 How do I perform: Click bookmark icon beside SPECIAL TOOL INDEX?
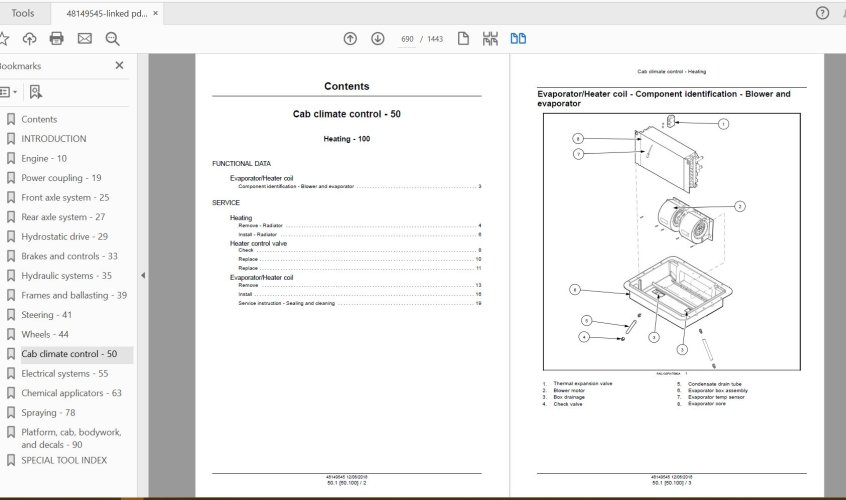point(10,461)
